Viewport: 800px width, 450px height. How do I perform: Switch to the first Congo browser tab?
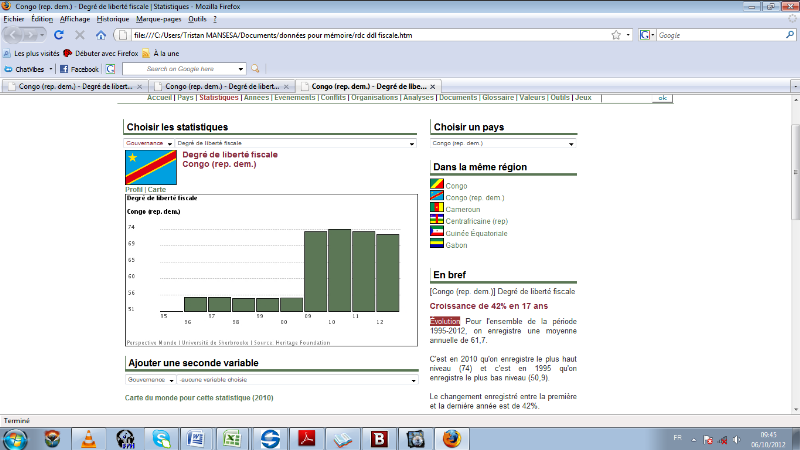(x=75, y=87)
